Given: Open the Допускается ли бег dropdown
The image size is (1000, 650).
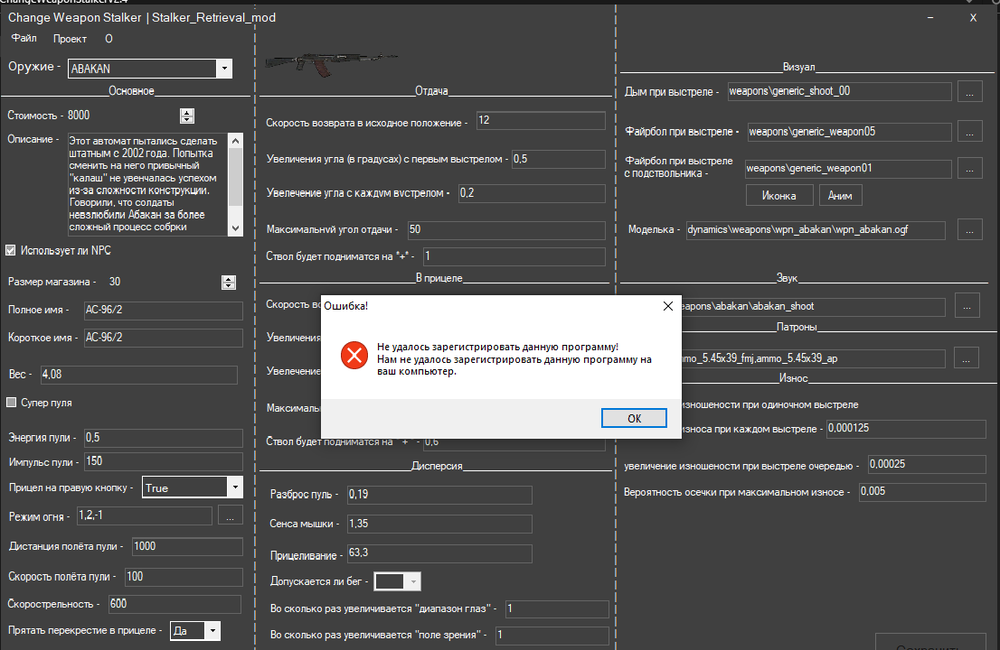Looking at the screenshot, I should [414, 581].
